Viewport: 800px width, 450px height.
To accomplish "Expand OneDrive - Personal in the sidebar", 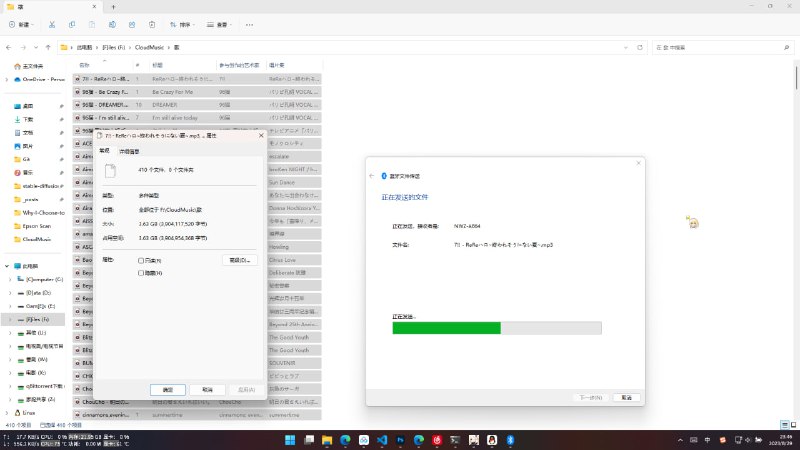I will click(x=7, y=80).
